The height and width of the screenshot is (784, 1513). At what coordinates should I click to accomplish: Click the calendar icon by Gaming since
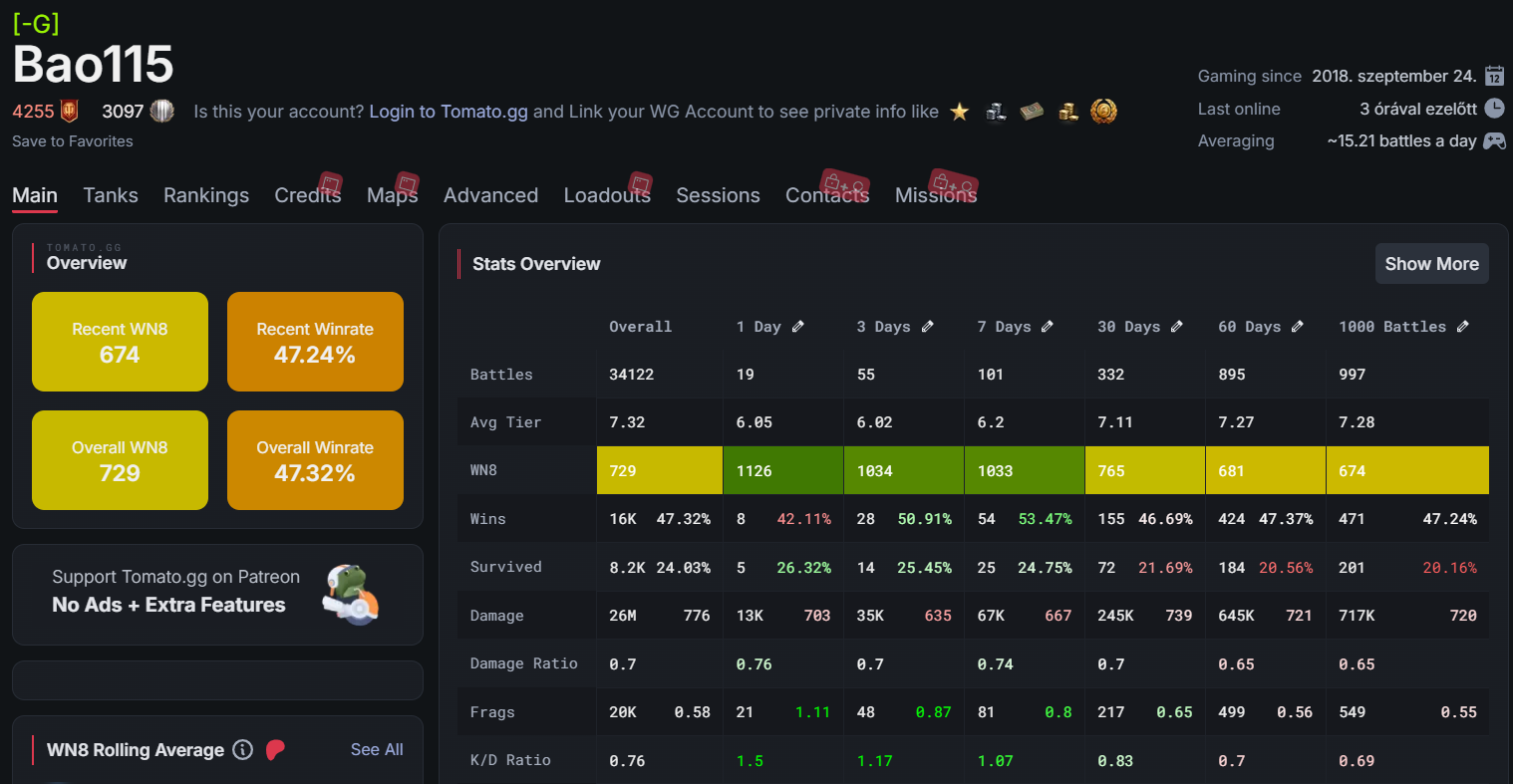pyautogui.click(x=1494, y=76)
